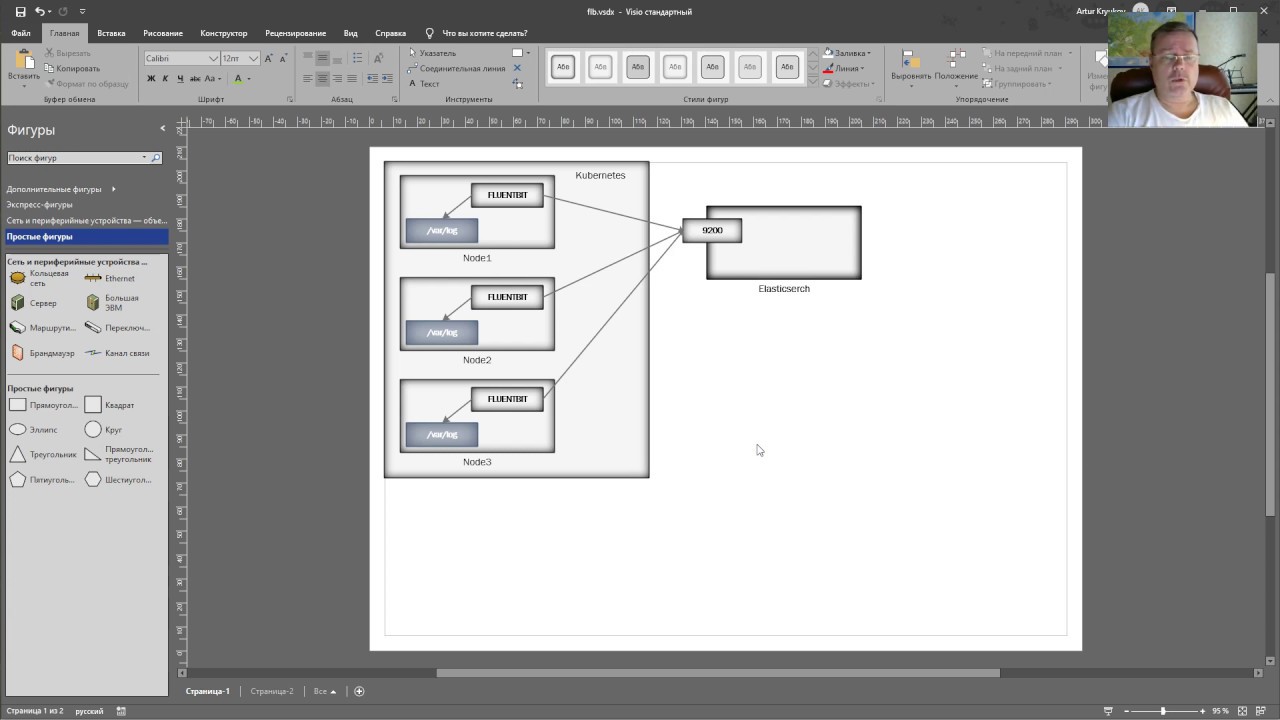Open the rectangle shape tool dropdown
1280x720 pixels.
(529, 53)
